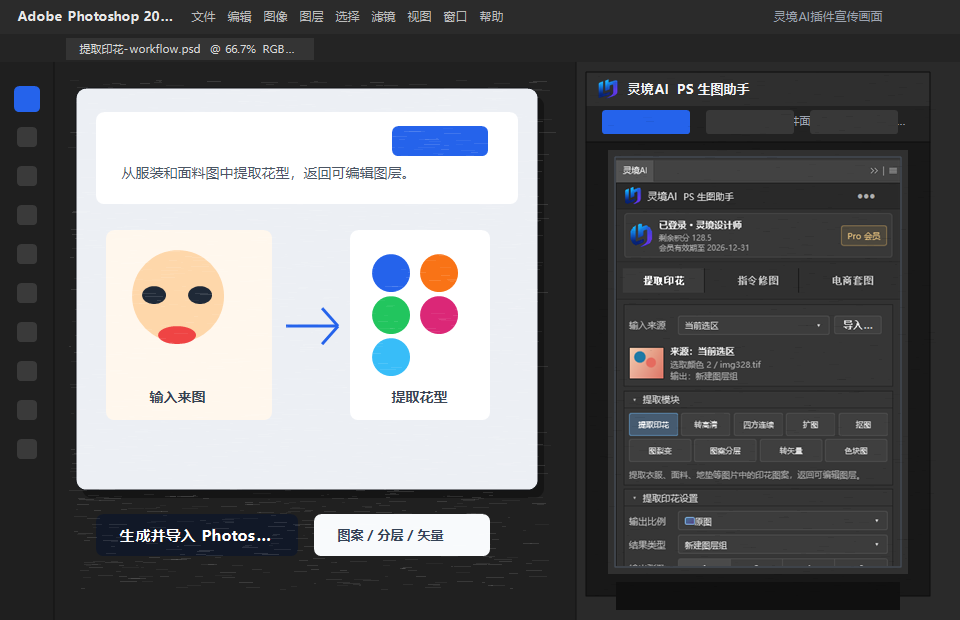Switch to the 指令修图 tab
Image resolution: width=960 pixels, height=620 pixels.
758,280
